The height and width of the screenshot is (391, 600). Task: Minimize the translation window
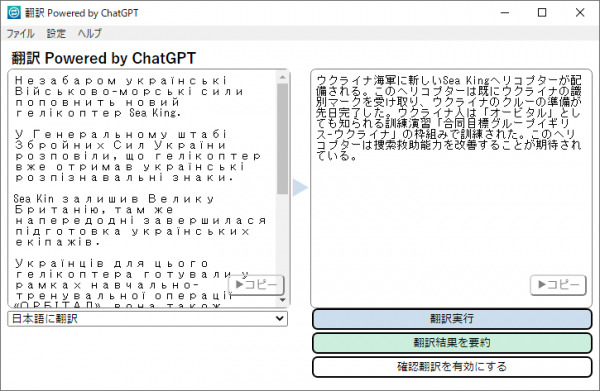505,13
